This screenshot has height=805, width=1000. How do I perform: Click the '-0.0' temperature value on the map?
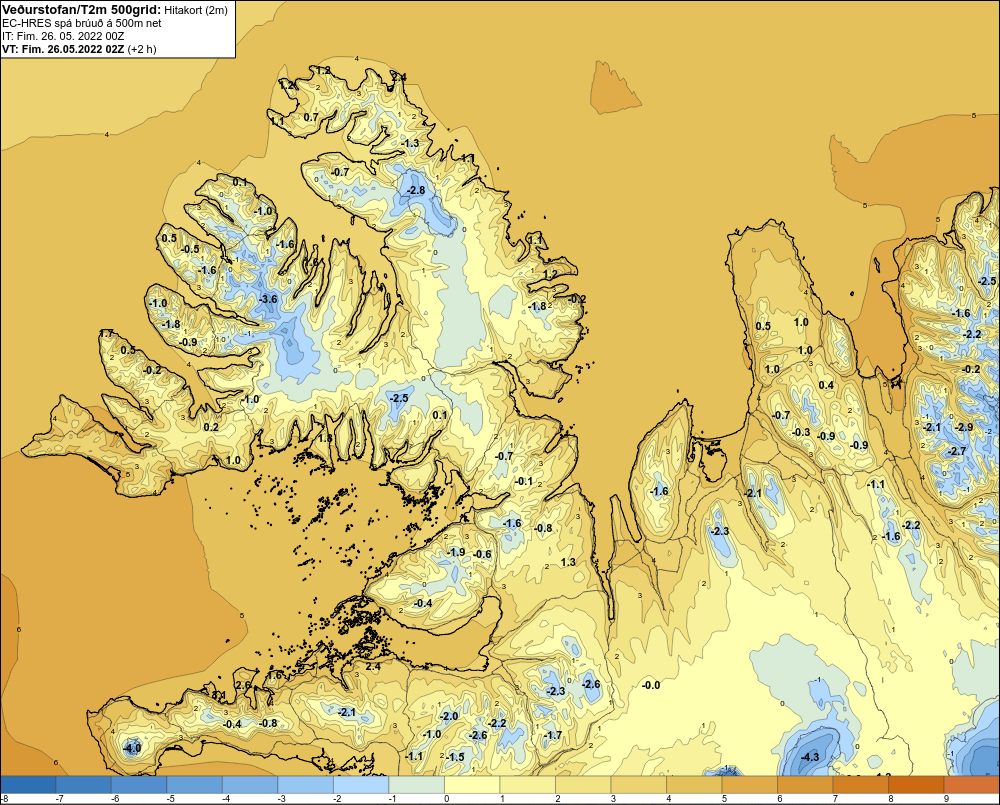(x=651, y=685)
